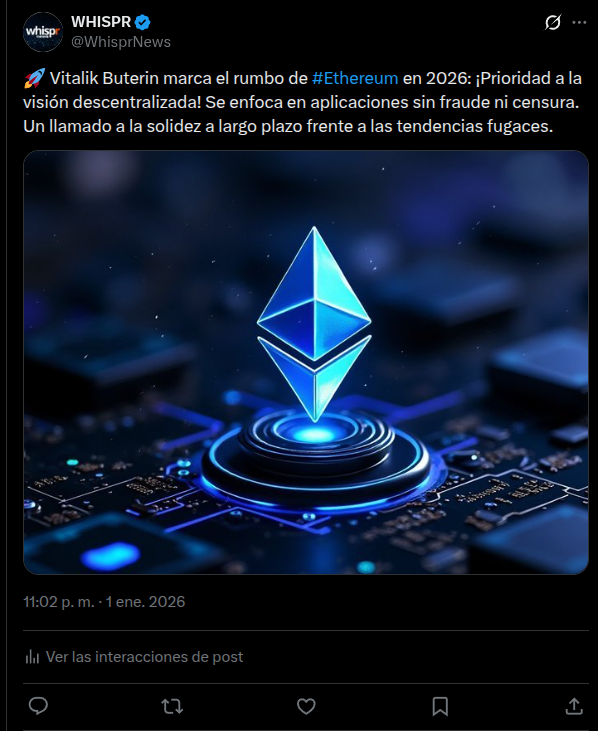The width and height of the screenshot is (598, 731).
Task: Click the reply comment icon
Action: point(38,706)
